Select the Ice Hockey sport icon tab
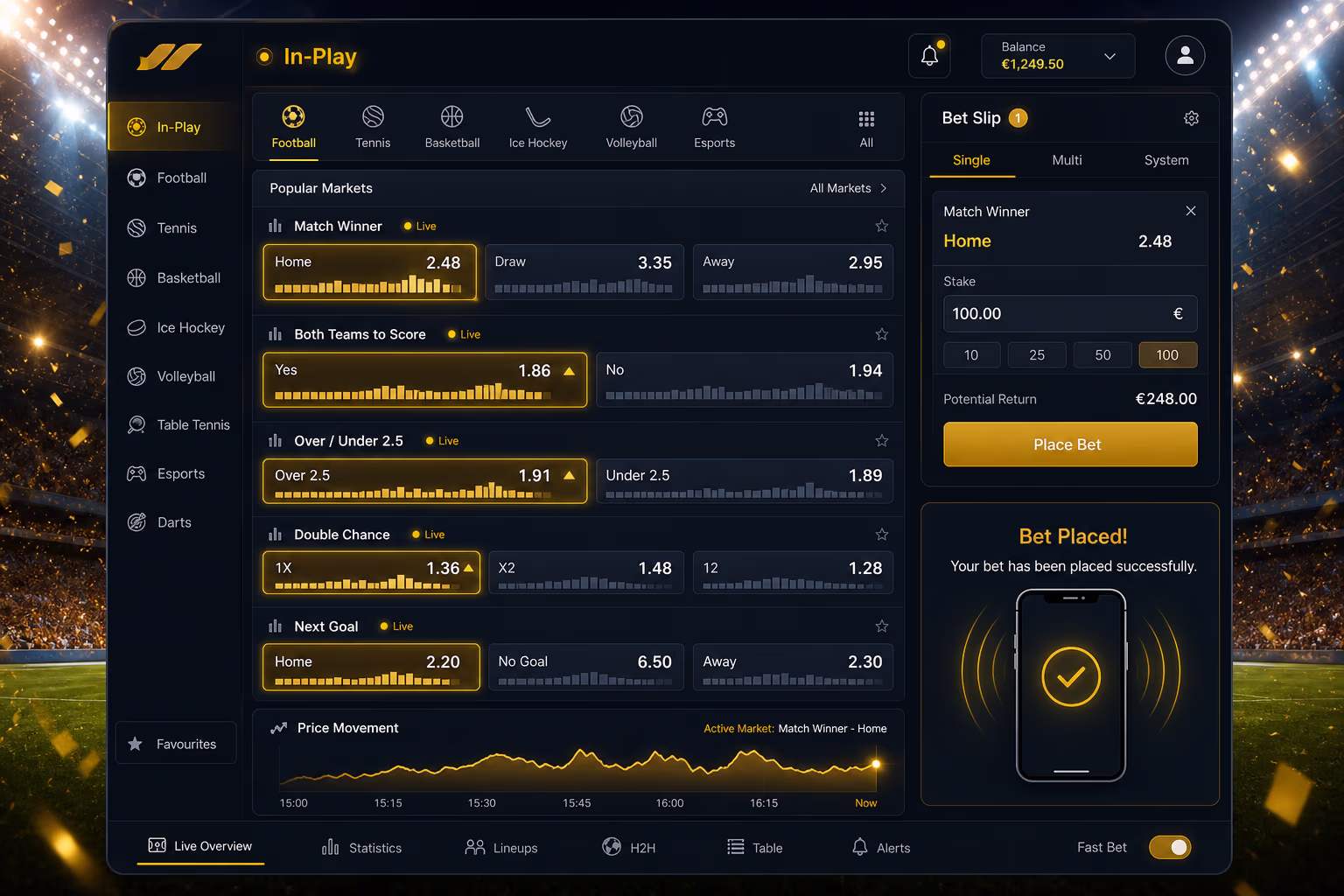This screenshot has width=1344, height=896. tap(538, 128)
